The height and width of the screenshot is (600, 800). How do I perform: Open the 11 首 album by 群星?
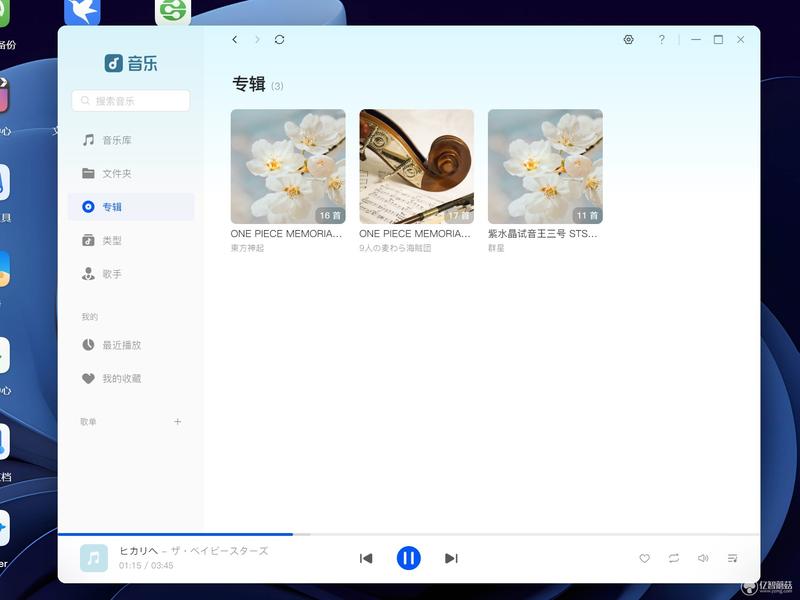(x=545, y=166)
